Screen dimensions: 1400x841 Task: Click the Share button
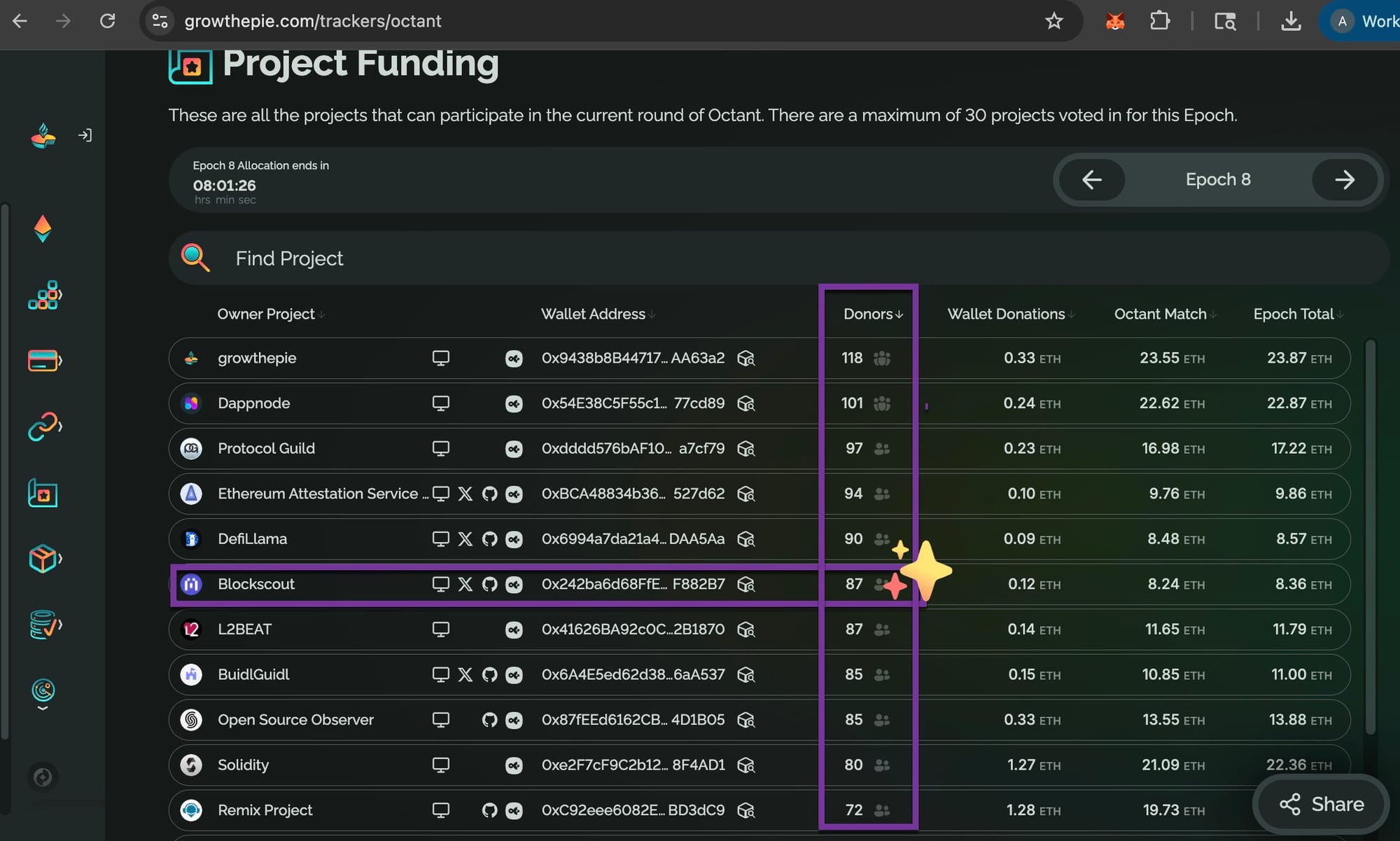pyautogui.click(x=1320, y=804)
